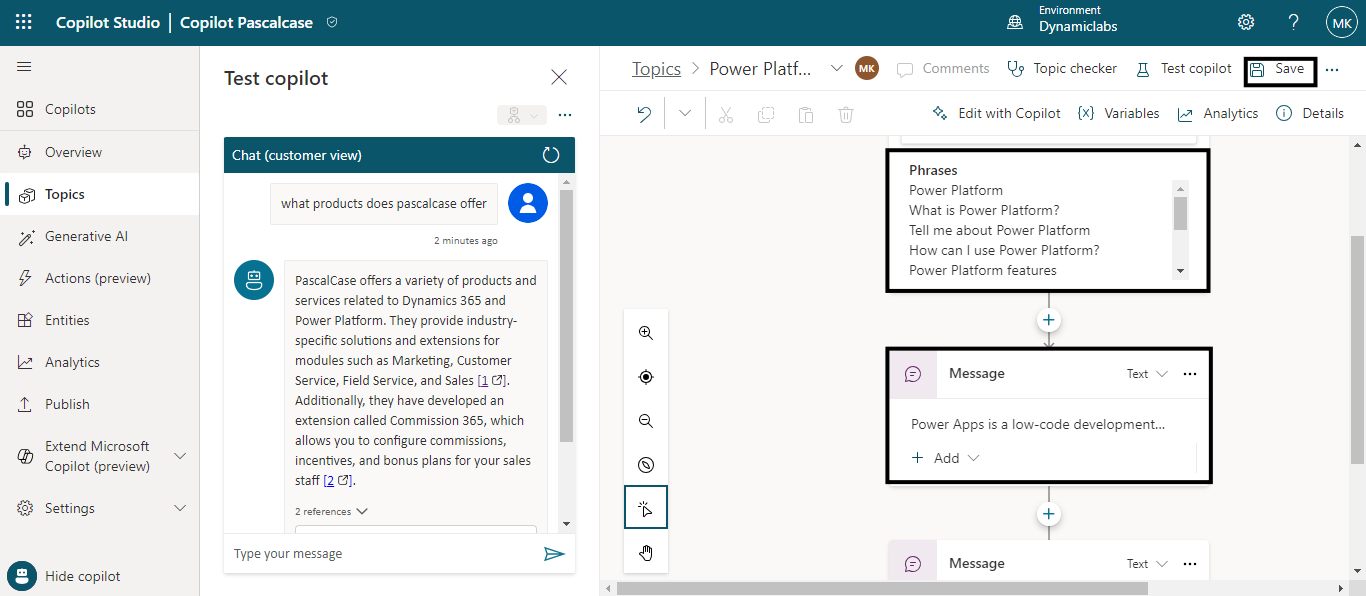Click the center-on-canvas target icon
Image resolution: width=1366 pixels, height=596 pixels.
tap(646, 377)
